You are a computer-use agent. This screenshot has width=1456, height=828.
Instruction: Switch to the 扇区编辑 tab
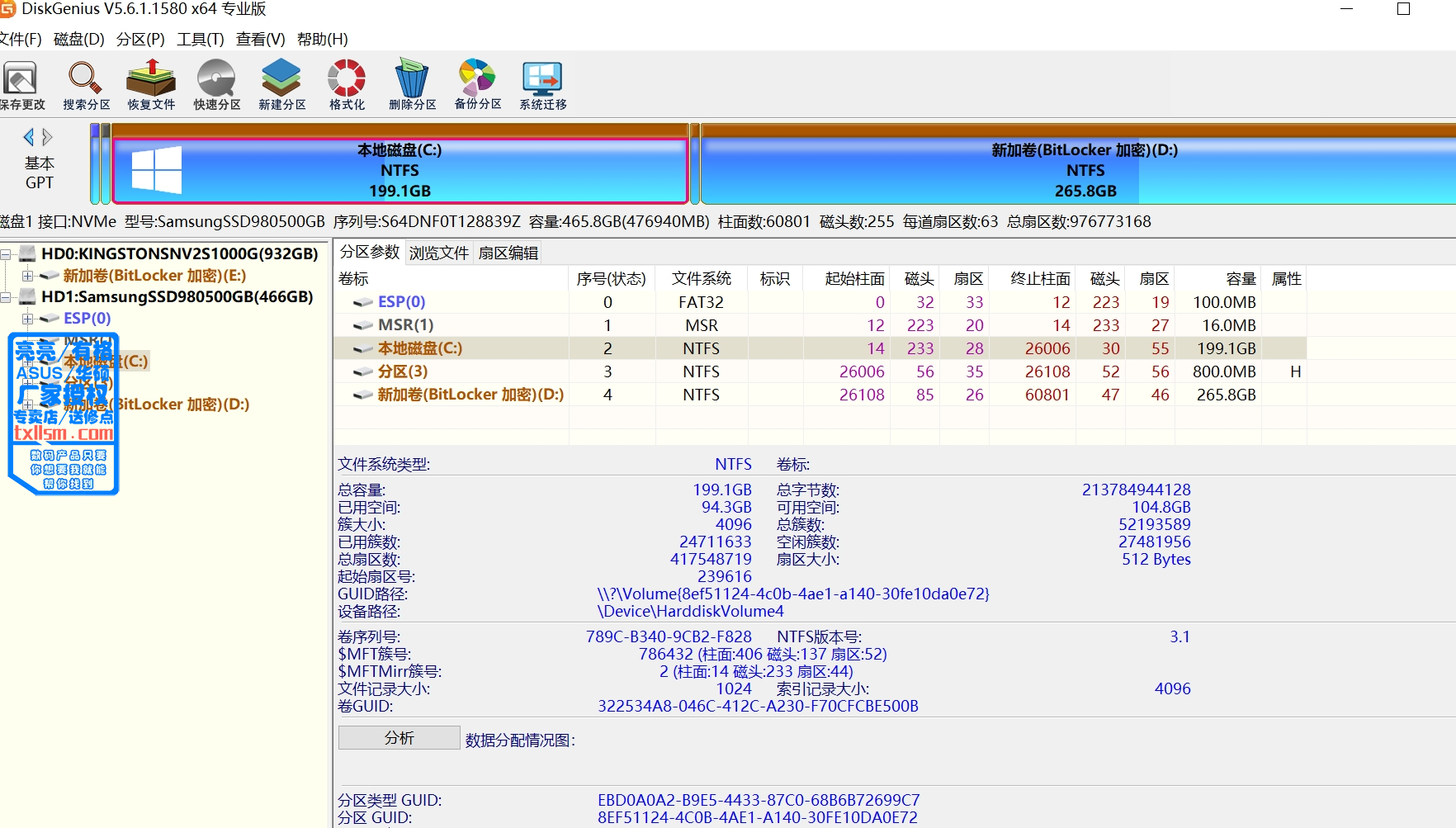tap(508, 253)
